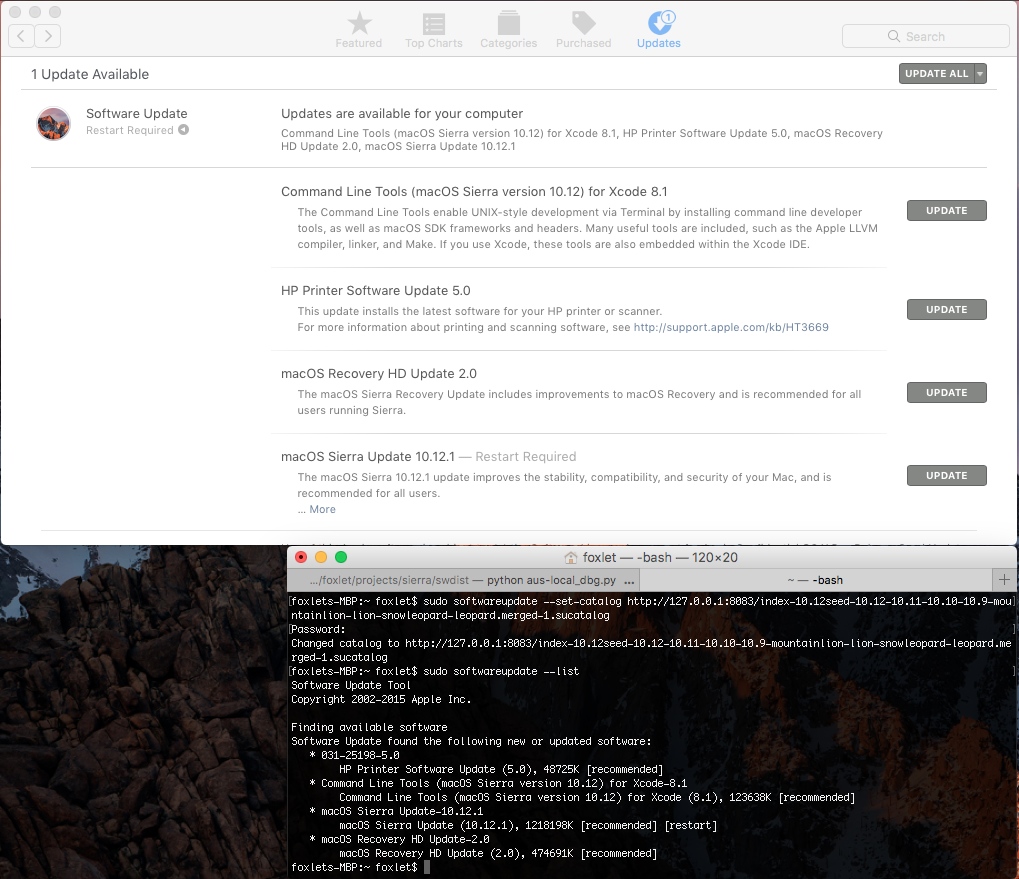The width and height of the screenshot is (1019, 879).
Task: Click the "macOS Sierra Update-10.12.1" Terminal line
Action: (x=402, y=811)
